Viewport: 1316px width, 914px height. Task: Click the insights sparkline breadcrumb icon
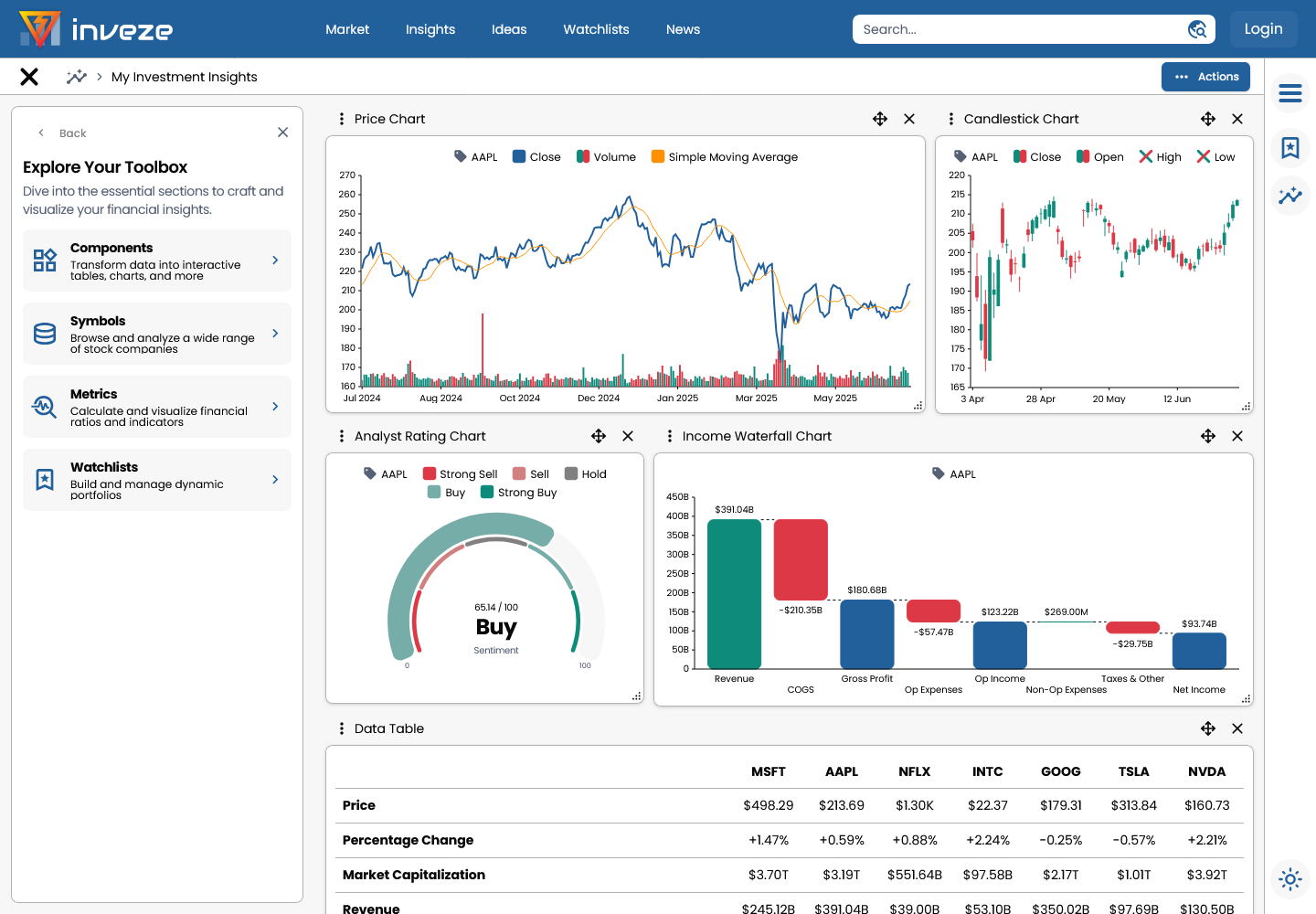tap(77, 77)
